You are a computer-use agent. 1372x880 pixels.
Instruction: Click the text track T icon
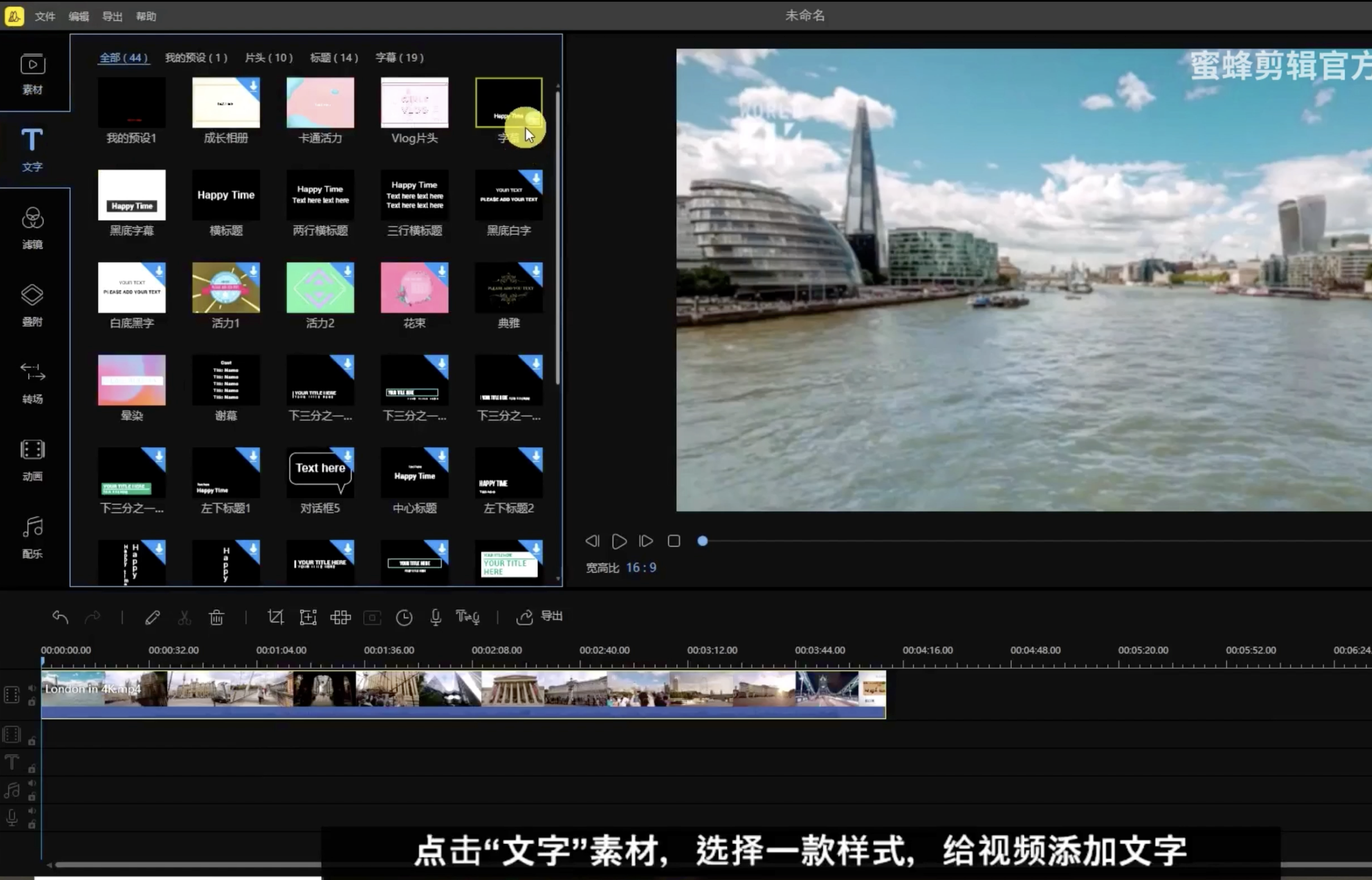click(x=12, y=762)
